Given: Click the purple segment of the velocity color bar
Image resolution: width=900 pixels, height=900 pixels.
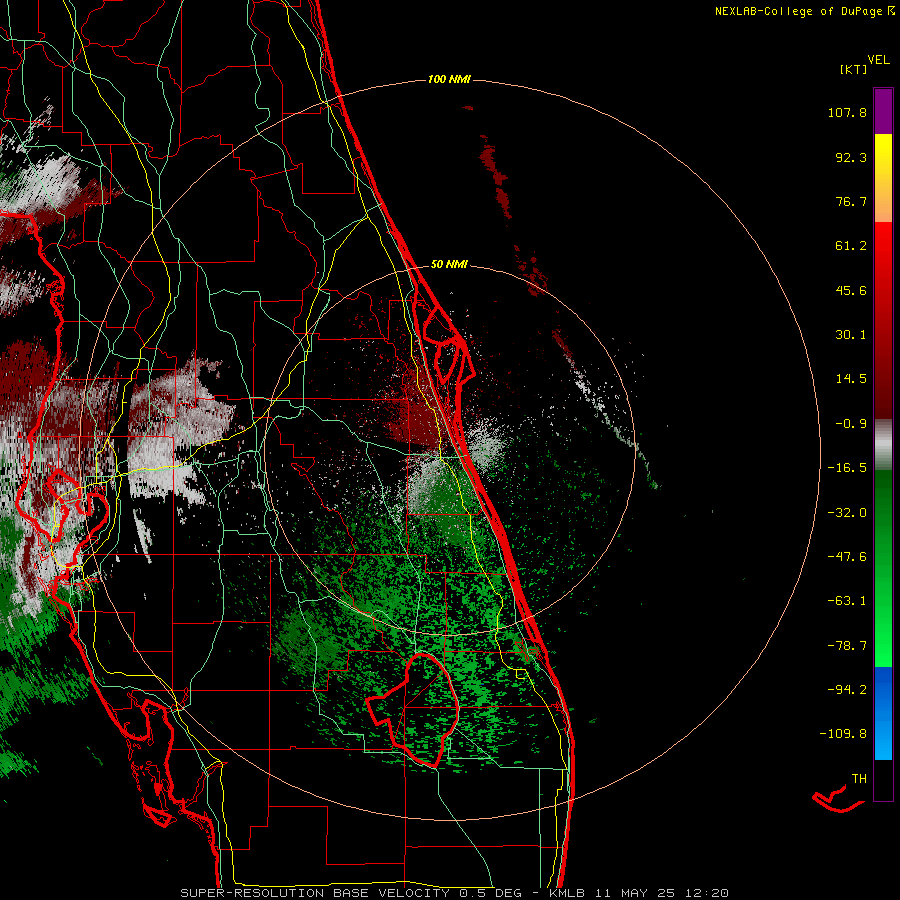Looking at the screenshot, I should click(883, 112).
